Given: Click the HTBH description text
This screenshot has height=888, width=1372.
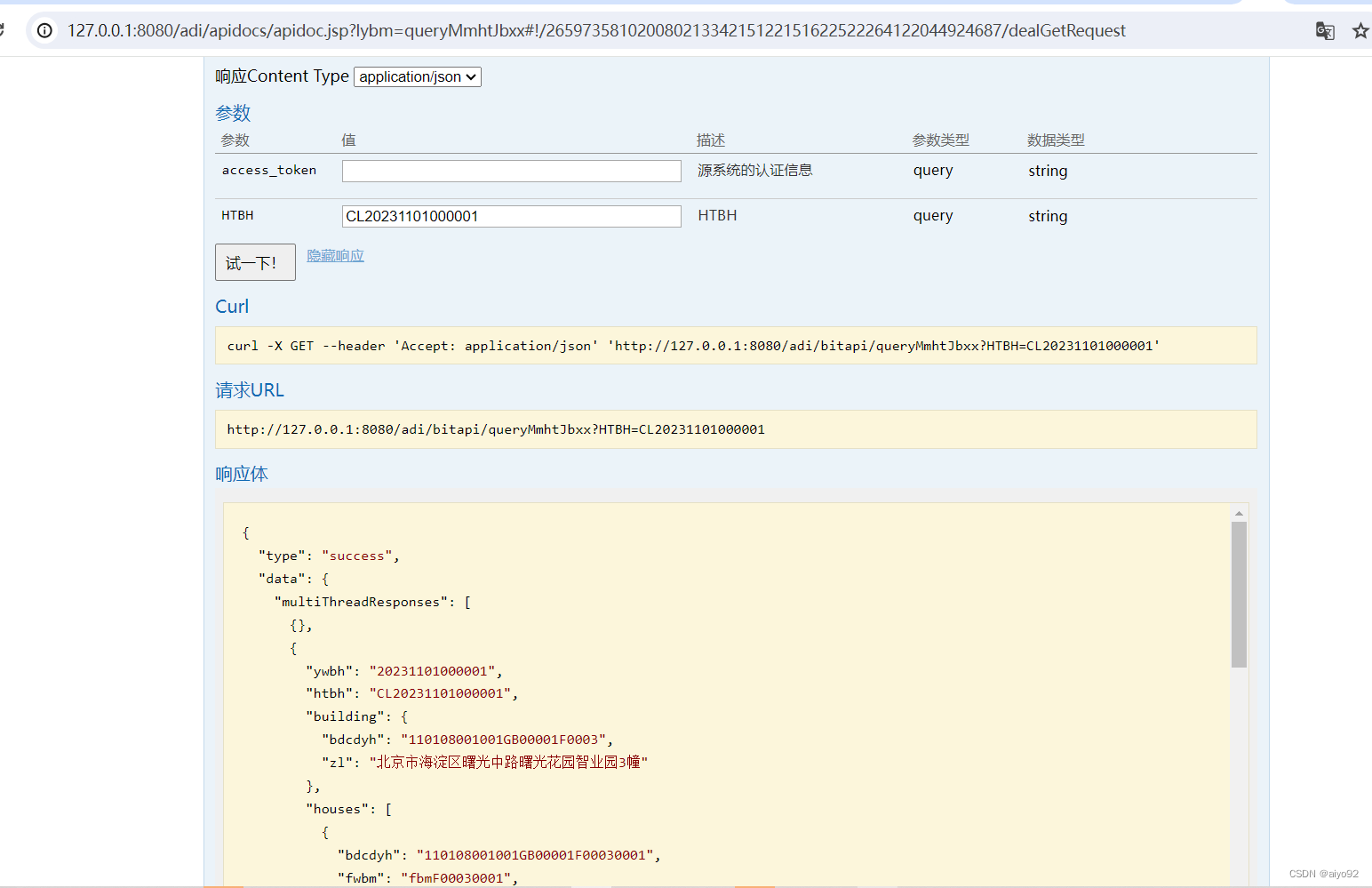Looking at the screenshot, I should (x=717, y=215).
